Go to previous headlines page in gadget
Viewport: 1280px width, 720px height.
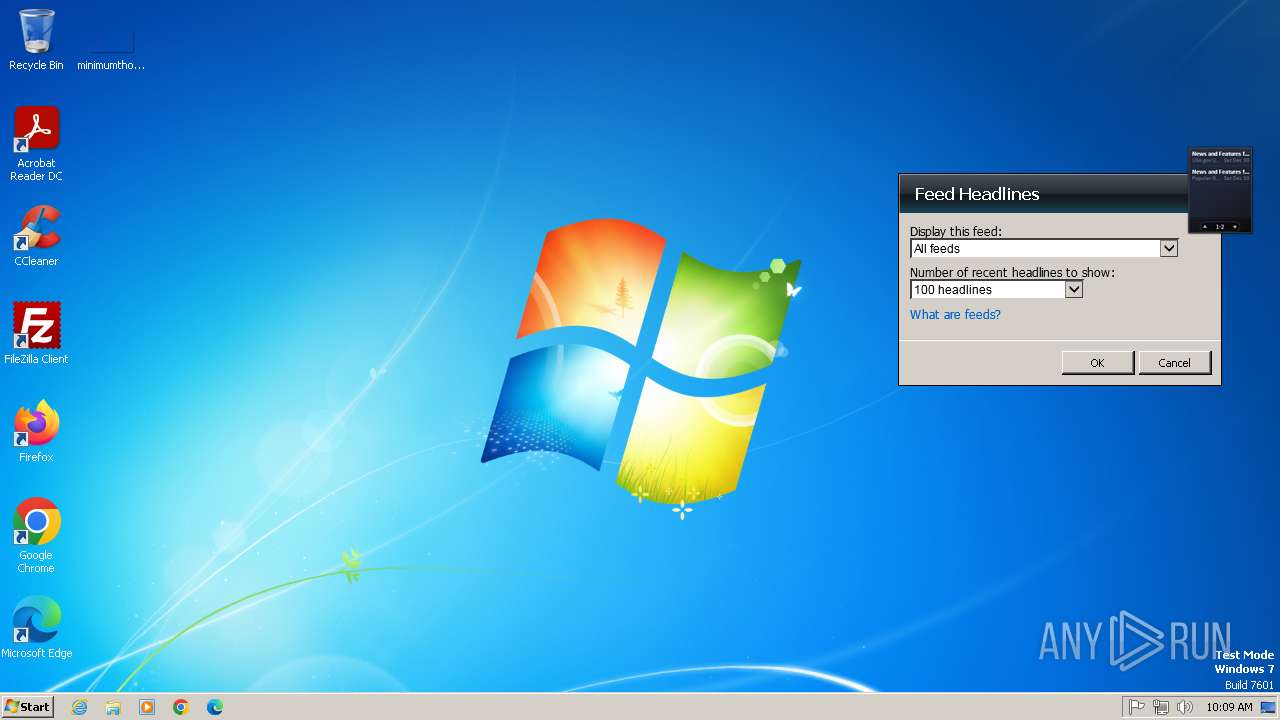point(1205,227)
